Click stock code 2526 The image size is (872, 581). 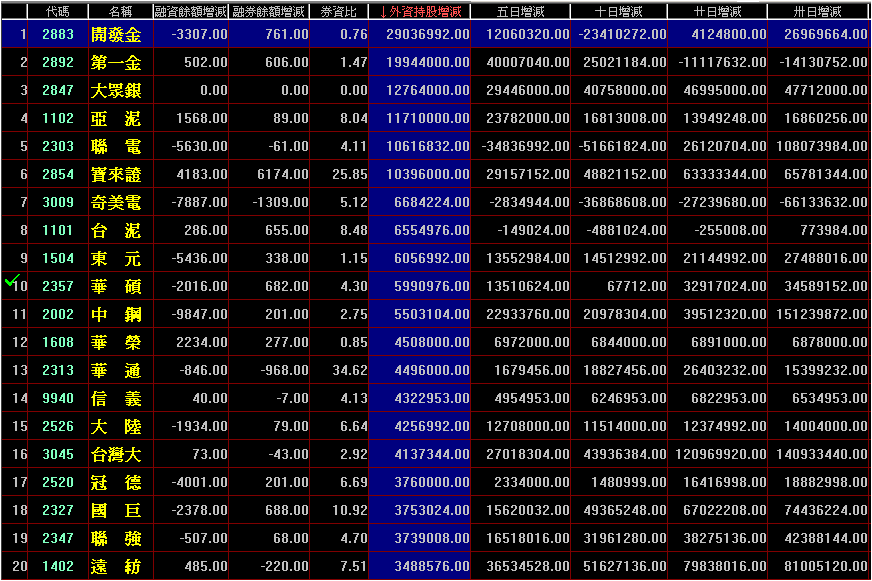[58, 426]
